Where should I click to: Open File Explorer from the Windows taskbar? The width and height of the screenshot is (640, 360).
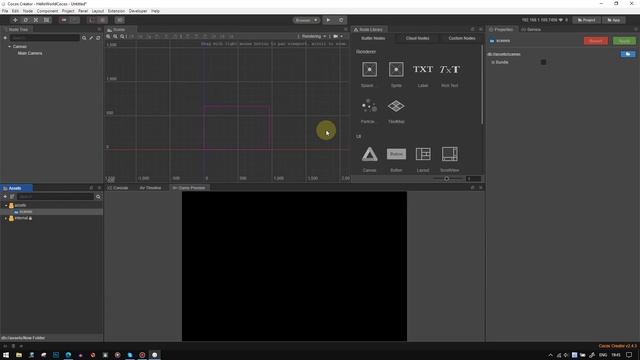[x=19, y=355]
